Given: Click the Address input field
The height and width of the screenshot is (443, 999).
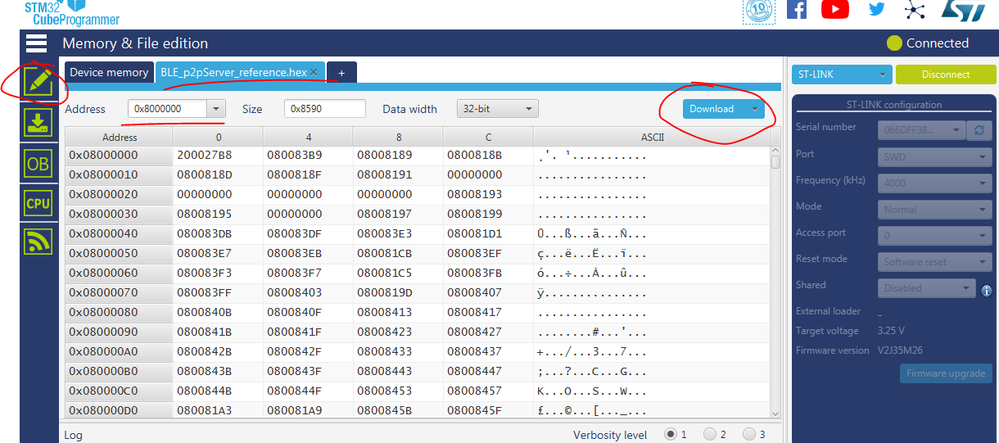Looking at the screenshot, I should (168, 109).
